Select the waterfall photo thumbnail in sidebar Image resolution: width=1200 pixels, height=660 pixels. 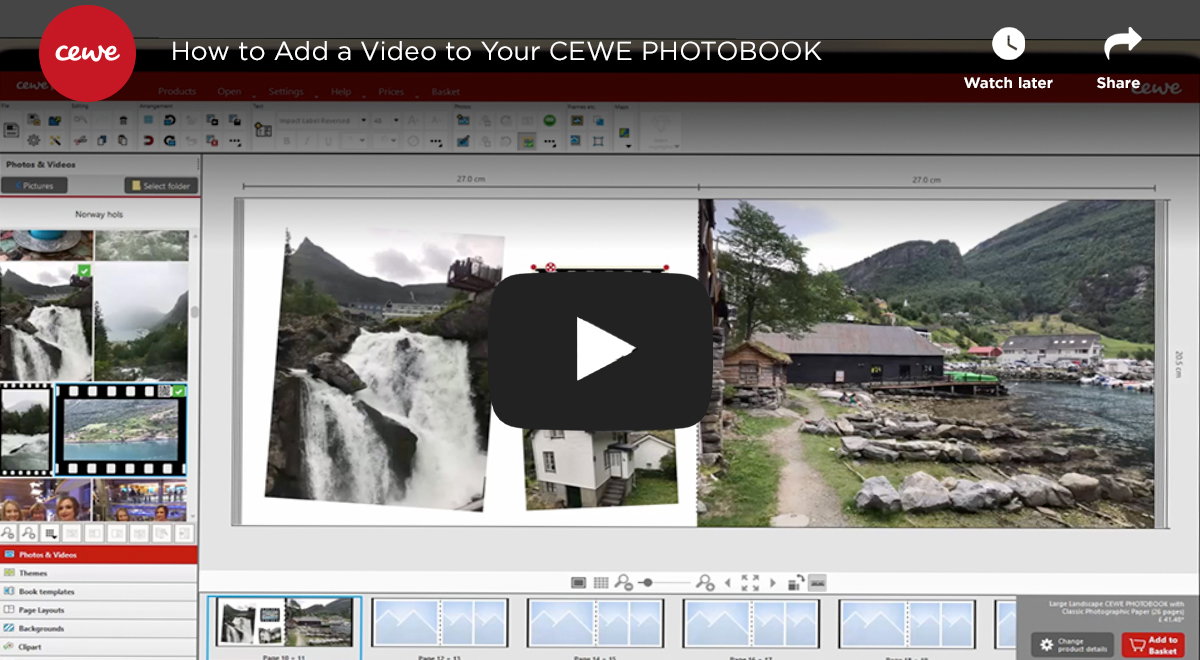(x=46, y=321)
